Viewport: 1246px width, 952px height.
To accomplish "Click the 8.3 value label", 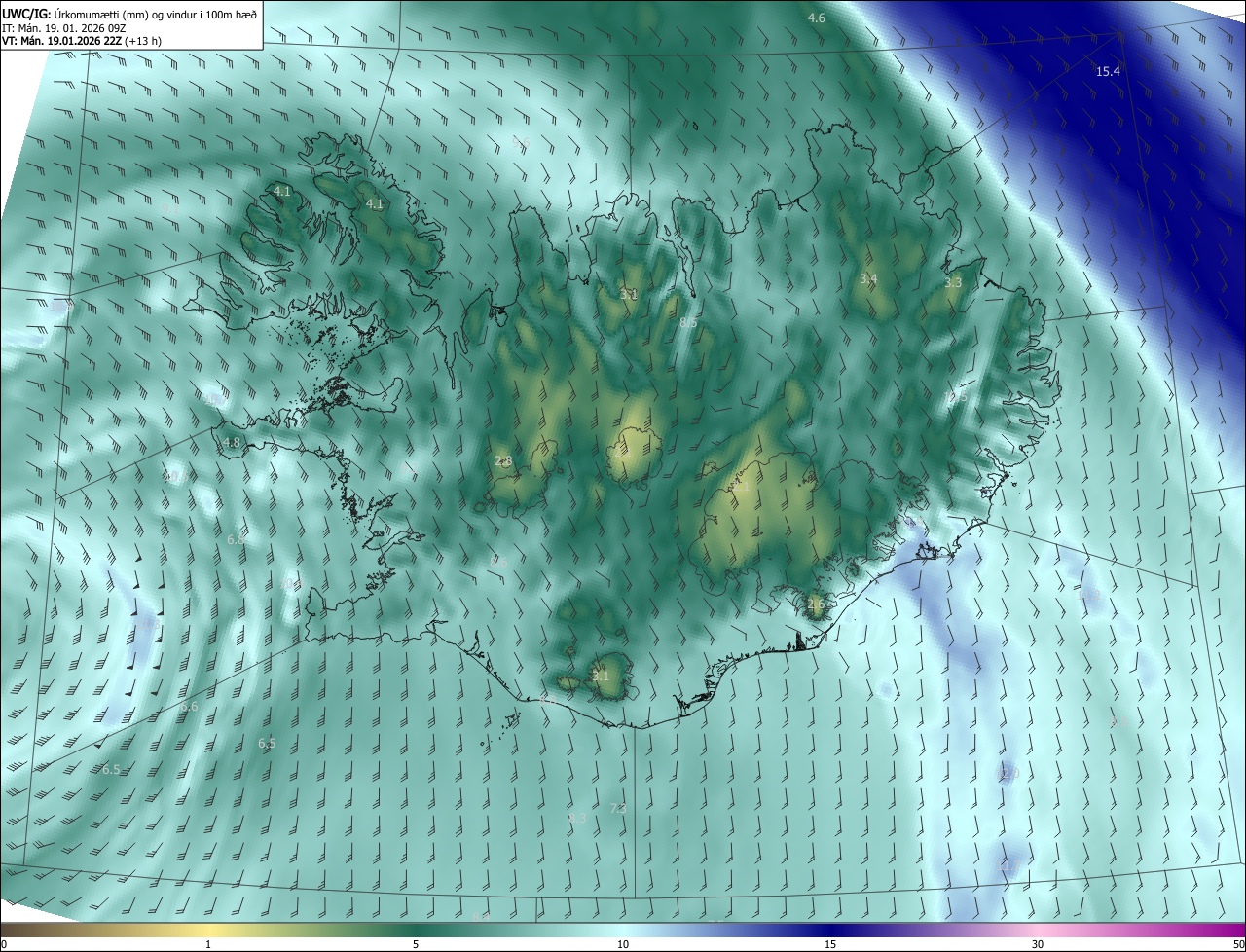I will pyautogui.click(x=577, y=818).
